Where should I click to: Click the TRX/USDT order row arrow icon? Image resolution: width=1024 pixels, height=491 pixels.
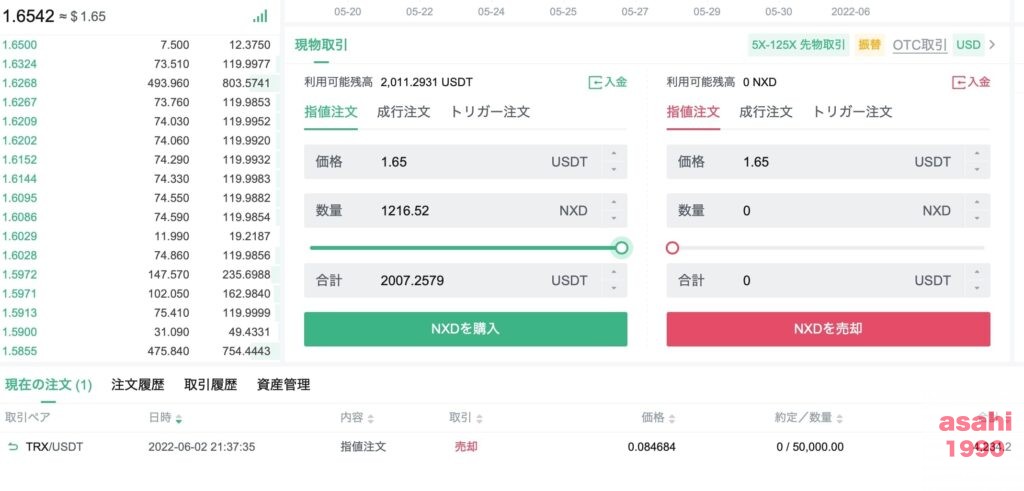(x=12, y=447)
